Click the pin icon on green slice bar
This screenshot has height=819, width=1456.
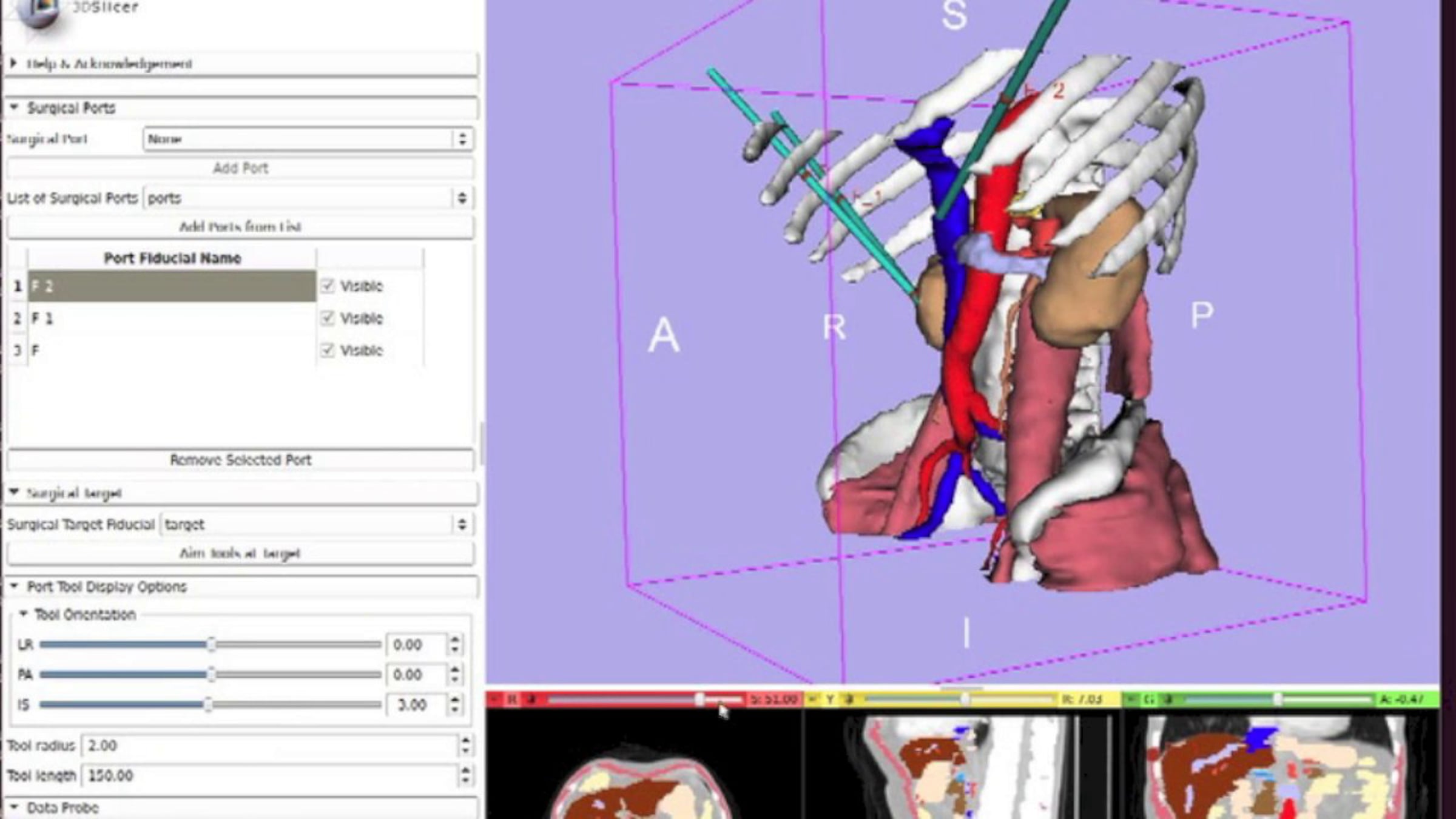[1131, 699]
